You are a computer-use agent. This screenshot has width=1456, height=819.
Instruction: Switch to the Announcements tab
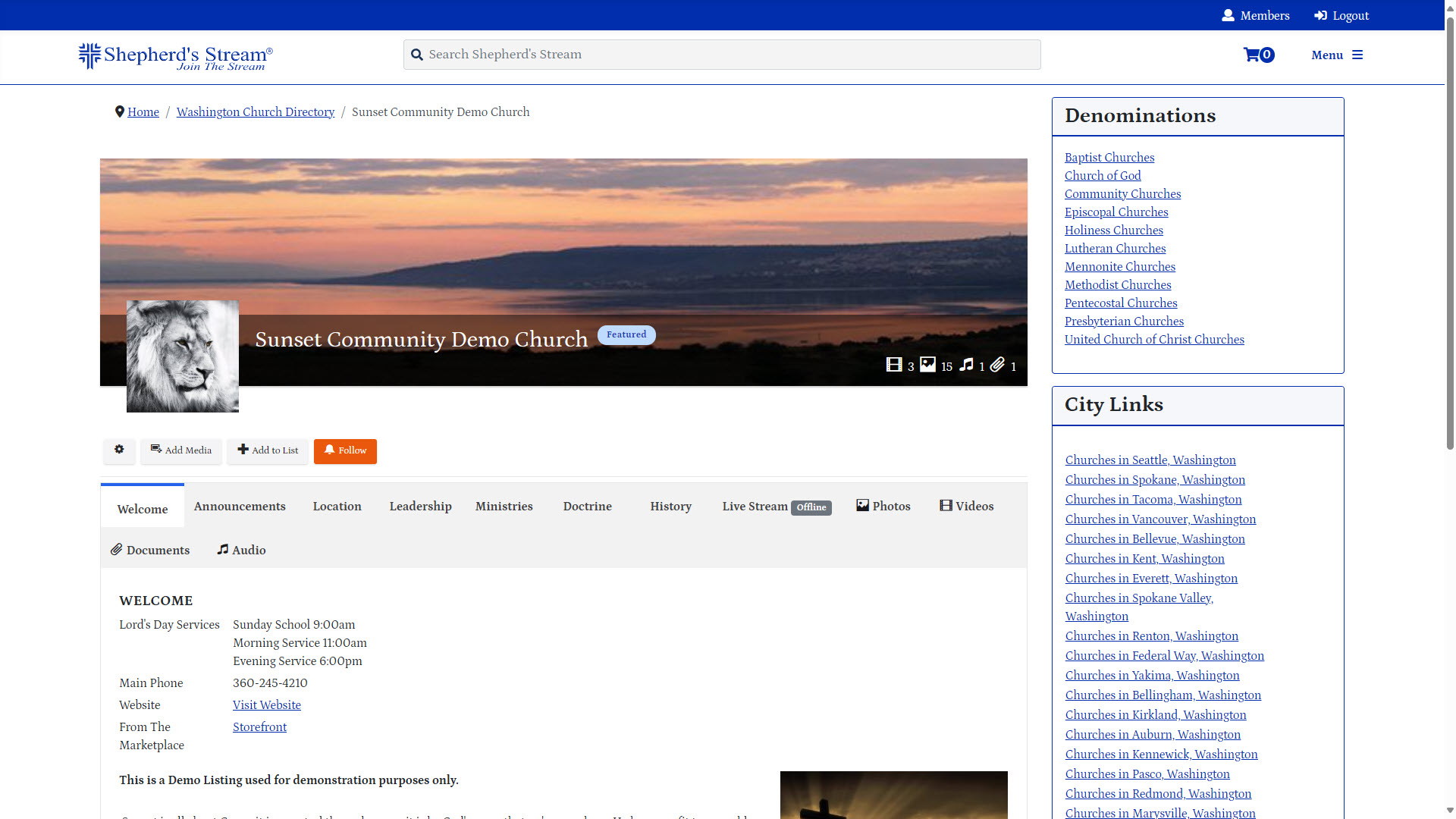(239, 506)
